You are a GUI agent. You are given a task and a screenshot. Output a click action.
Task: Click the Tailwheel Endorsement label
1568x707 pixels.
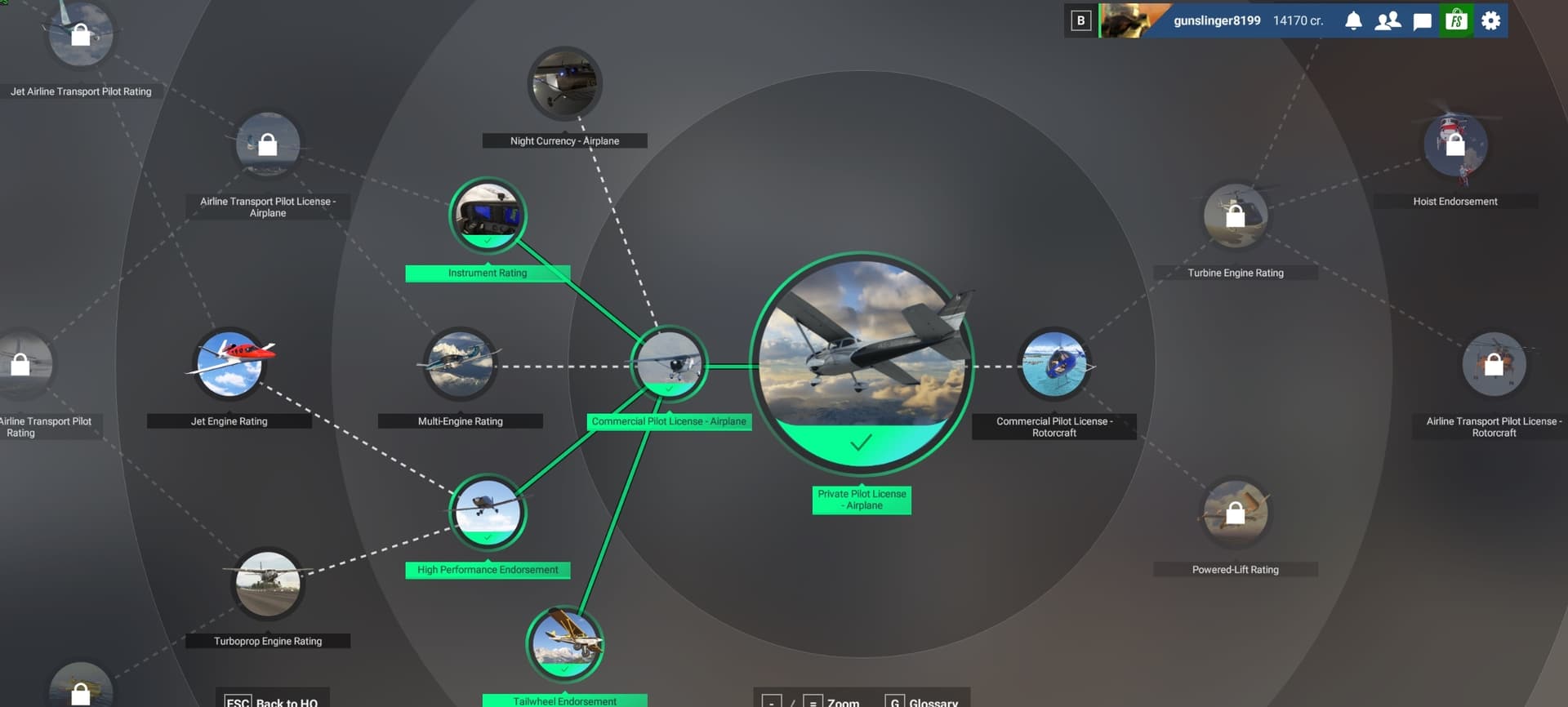564,700
